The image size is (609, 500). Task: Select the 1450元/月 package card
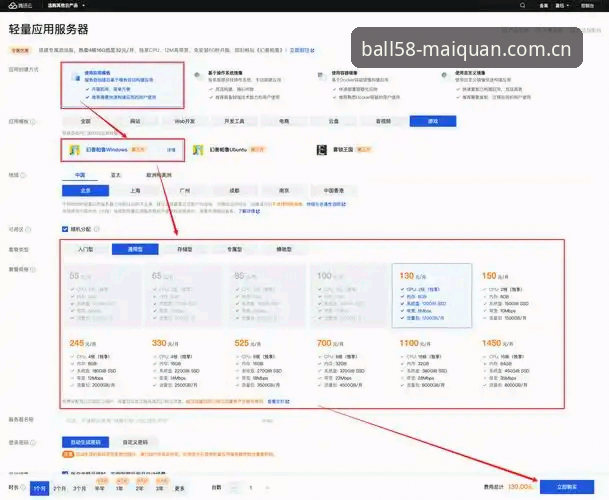tap(515, 363)
